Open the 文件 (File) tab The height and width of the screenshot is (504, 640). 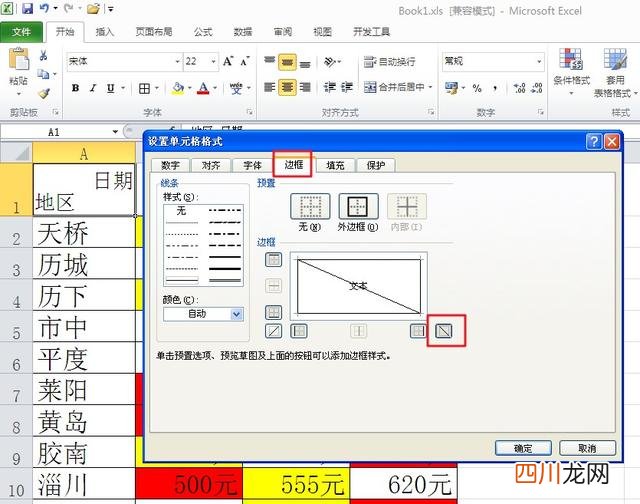pyautogui.click(x=21, y=31)
